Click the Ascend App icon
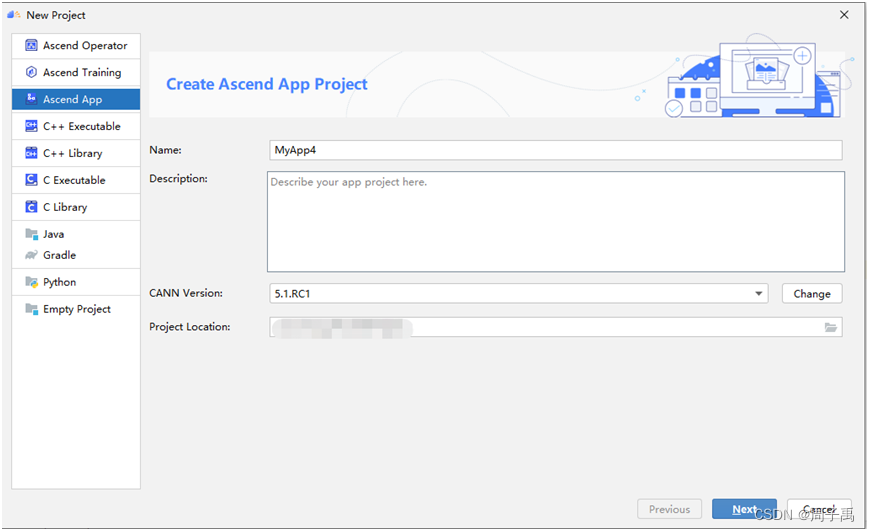The image size is (869, 531). point(32,99)
